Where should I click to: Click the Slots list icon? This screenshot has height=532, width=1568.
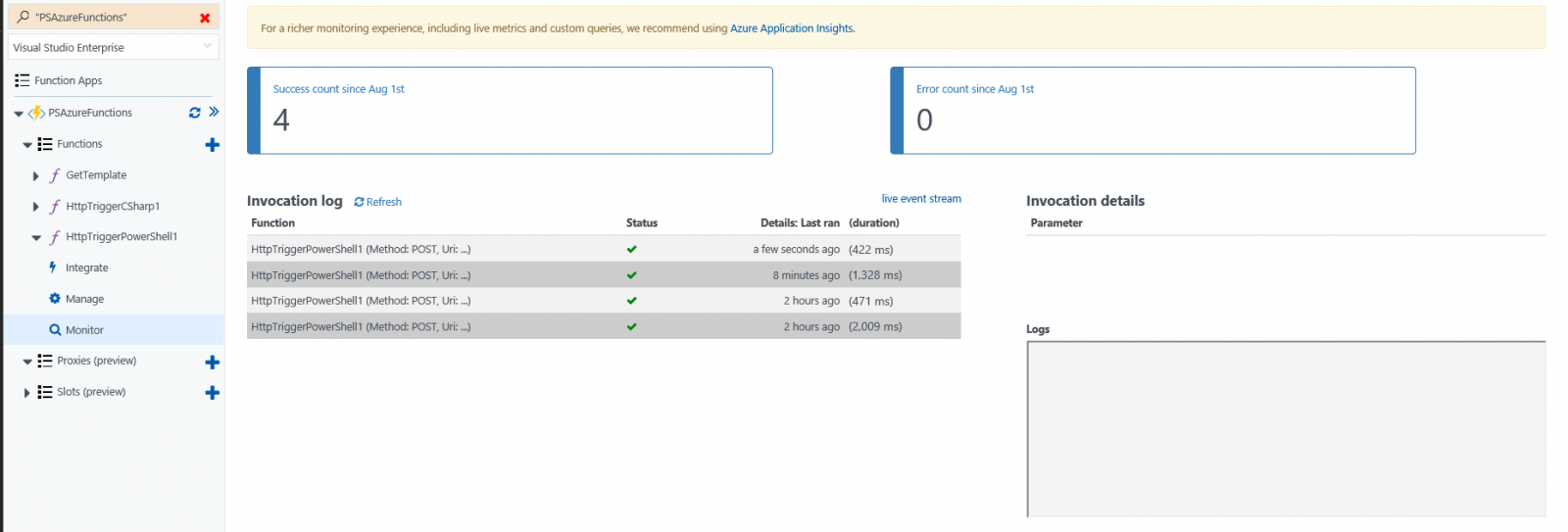click(45, 392)
